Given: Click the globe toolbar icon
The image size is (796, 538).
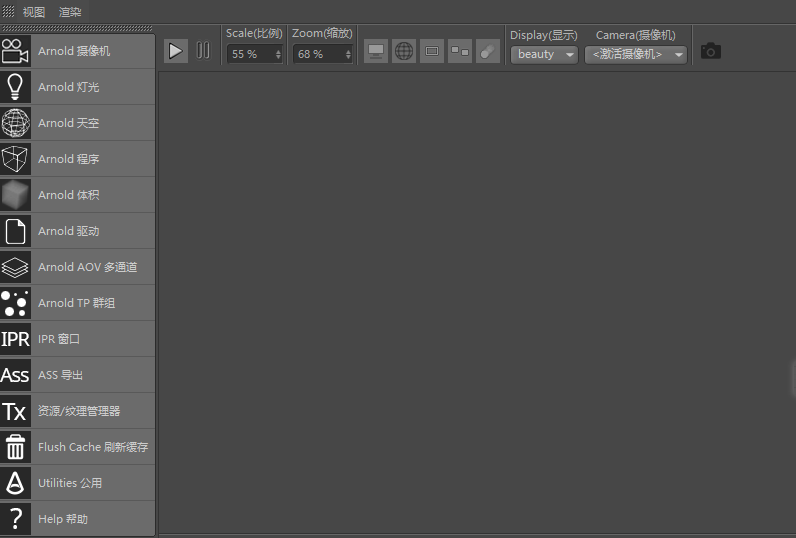Looking at the screenshot, I should click(x=404, y=51).
